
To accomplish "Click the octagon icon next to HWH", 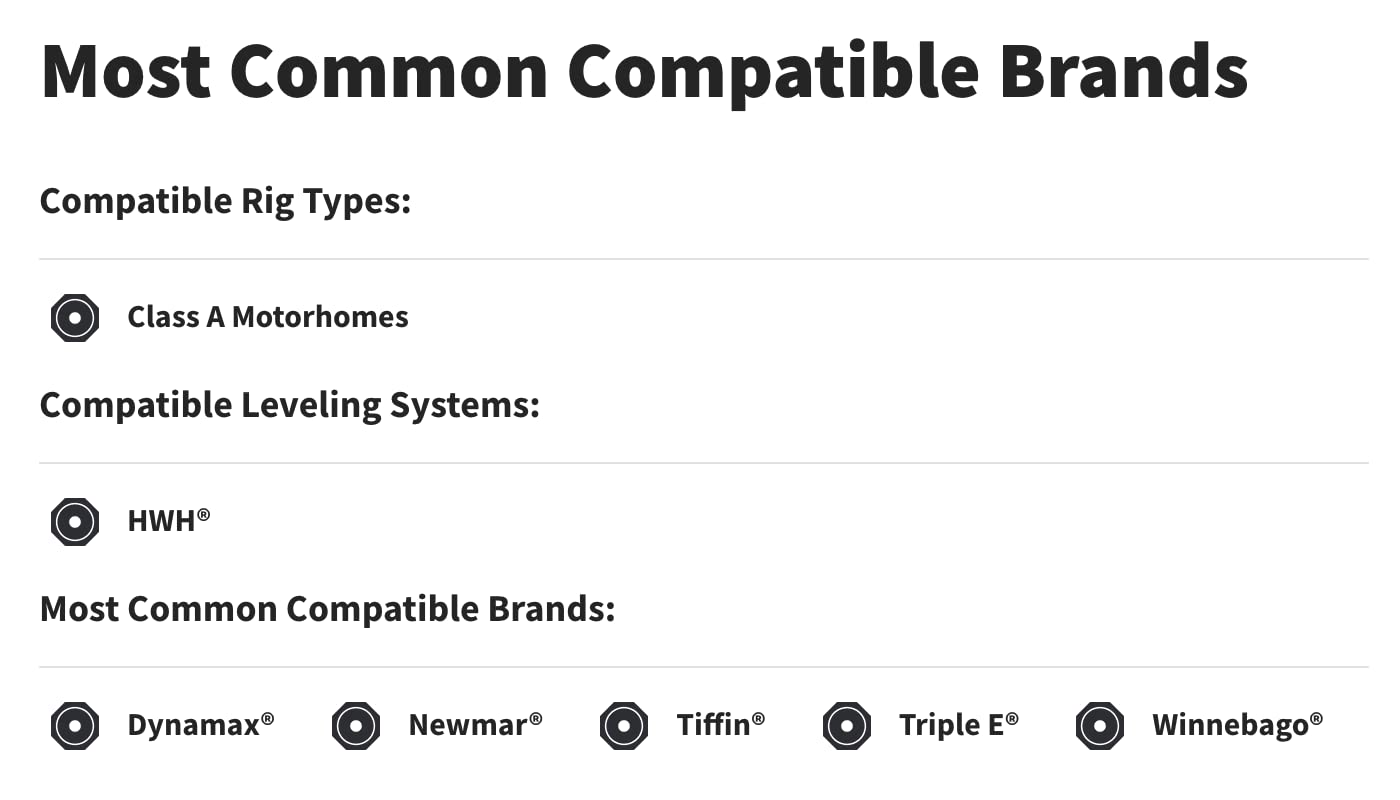I will (x=75, y=522).
